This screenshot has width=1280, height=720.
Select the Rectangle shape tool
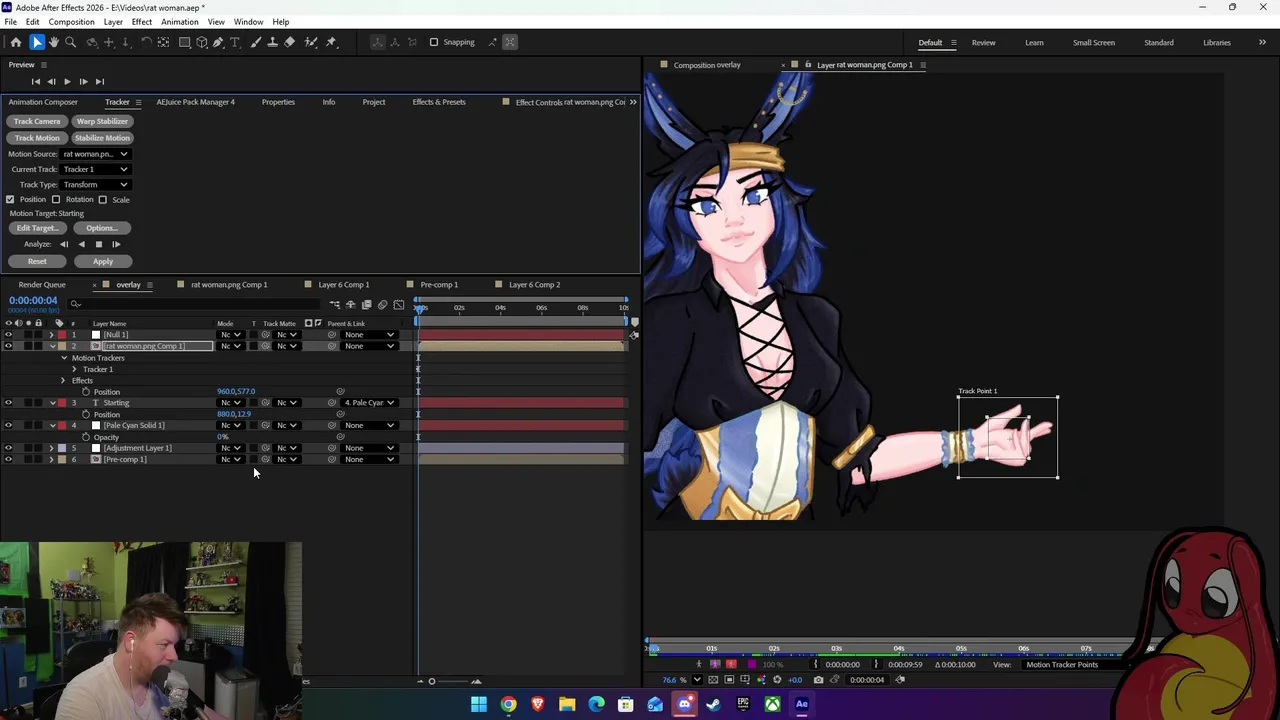[185, 42]
